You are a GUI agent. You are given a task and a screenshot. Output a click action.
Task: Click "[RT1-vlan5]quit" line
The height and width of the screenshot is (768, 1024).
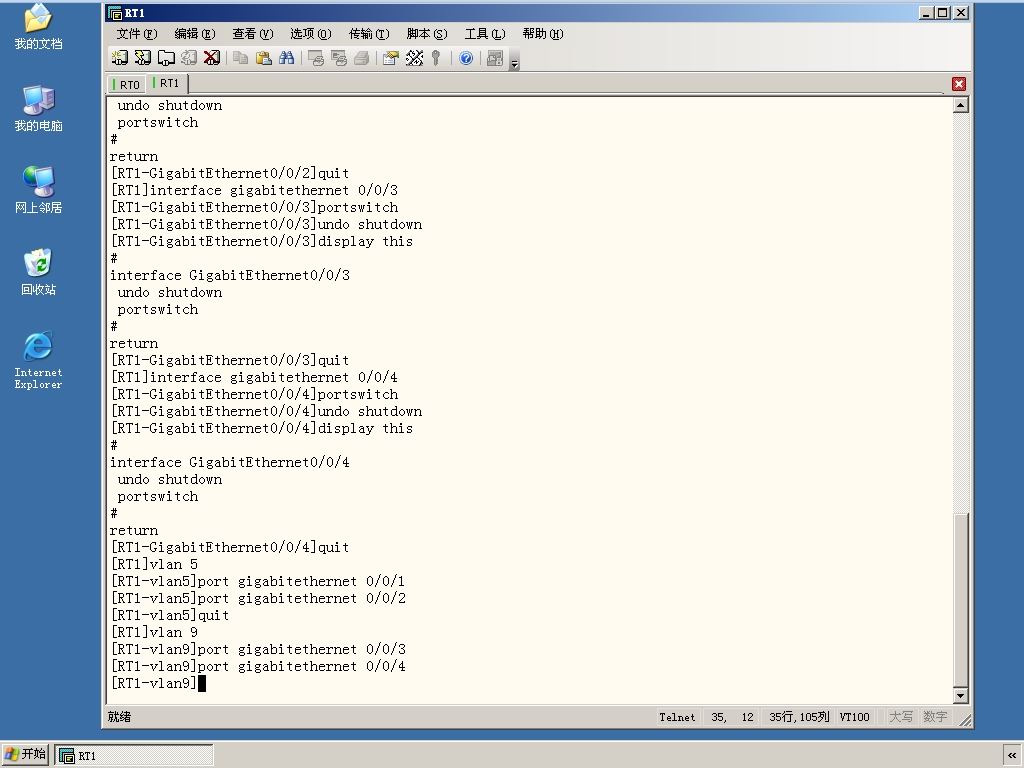pos(170,615)
